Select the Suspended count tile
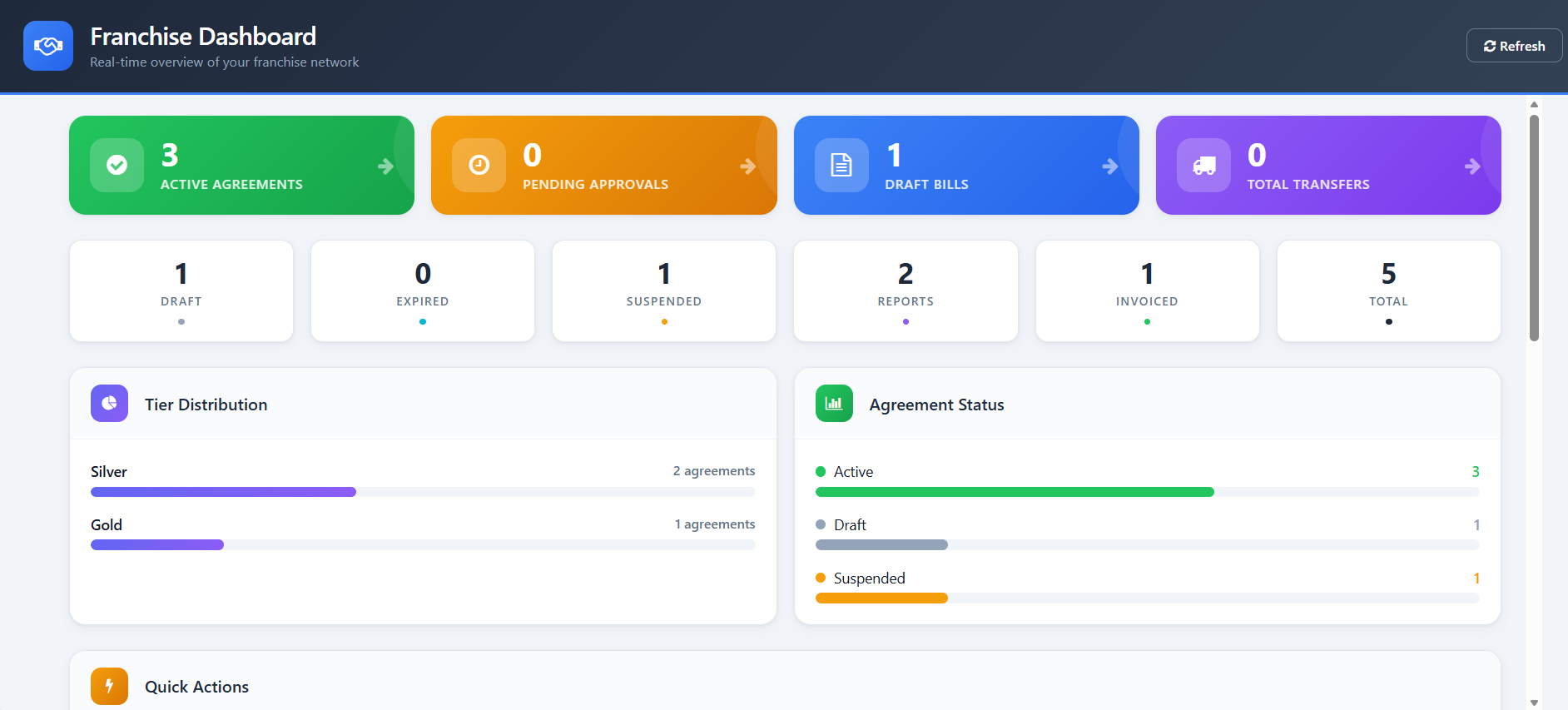The height and width of the screenshot is (710, 1568). (x=664, y=291)
